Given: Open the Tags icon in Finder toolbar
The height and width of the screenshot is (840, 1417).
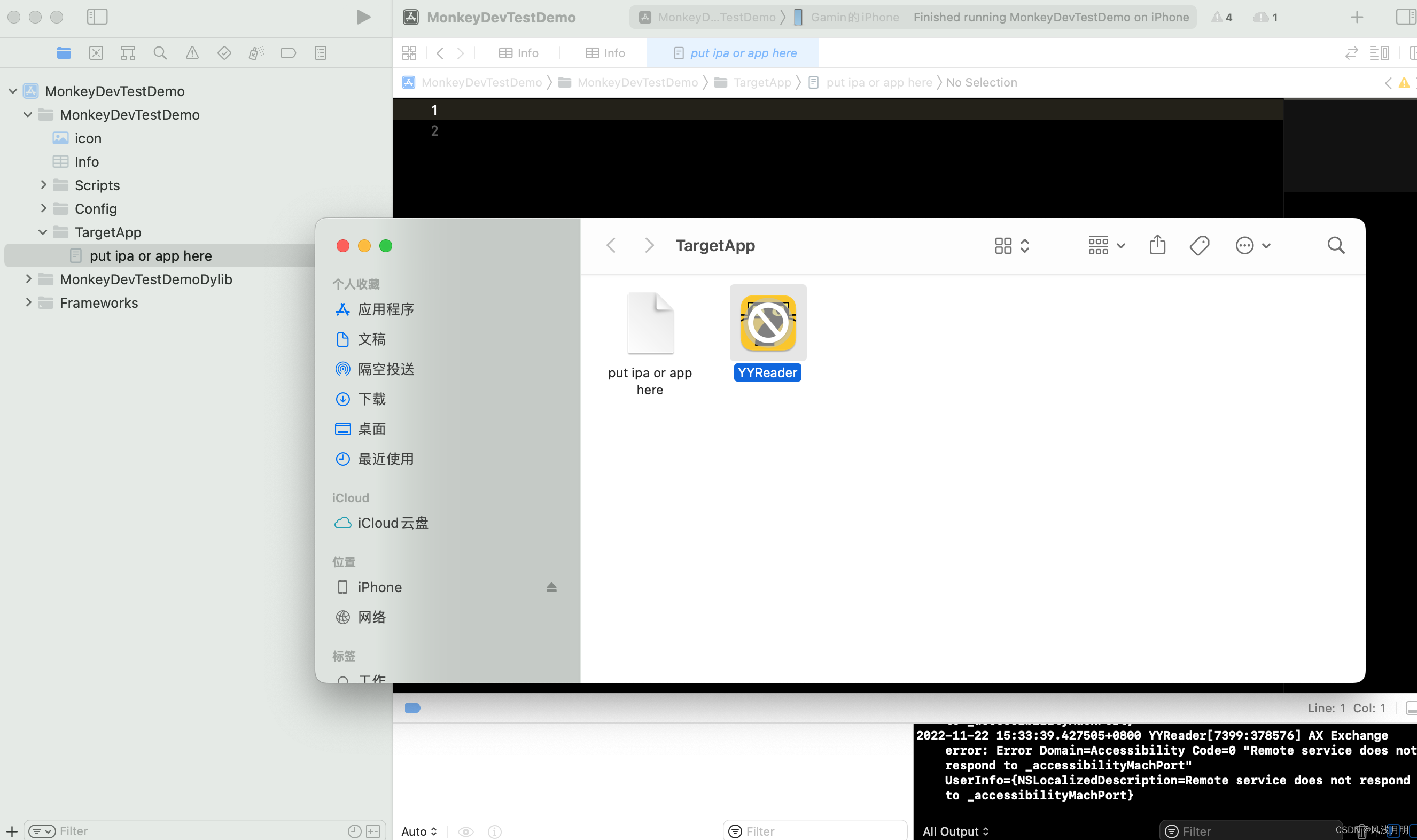Looking at the screenshot, I should click(x=1199, y=245).
